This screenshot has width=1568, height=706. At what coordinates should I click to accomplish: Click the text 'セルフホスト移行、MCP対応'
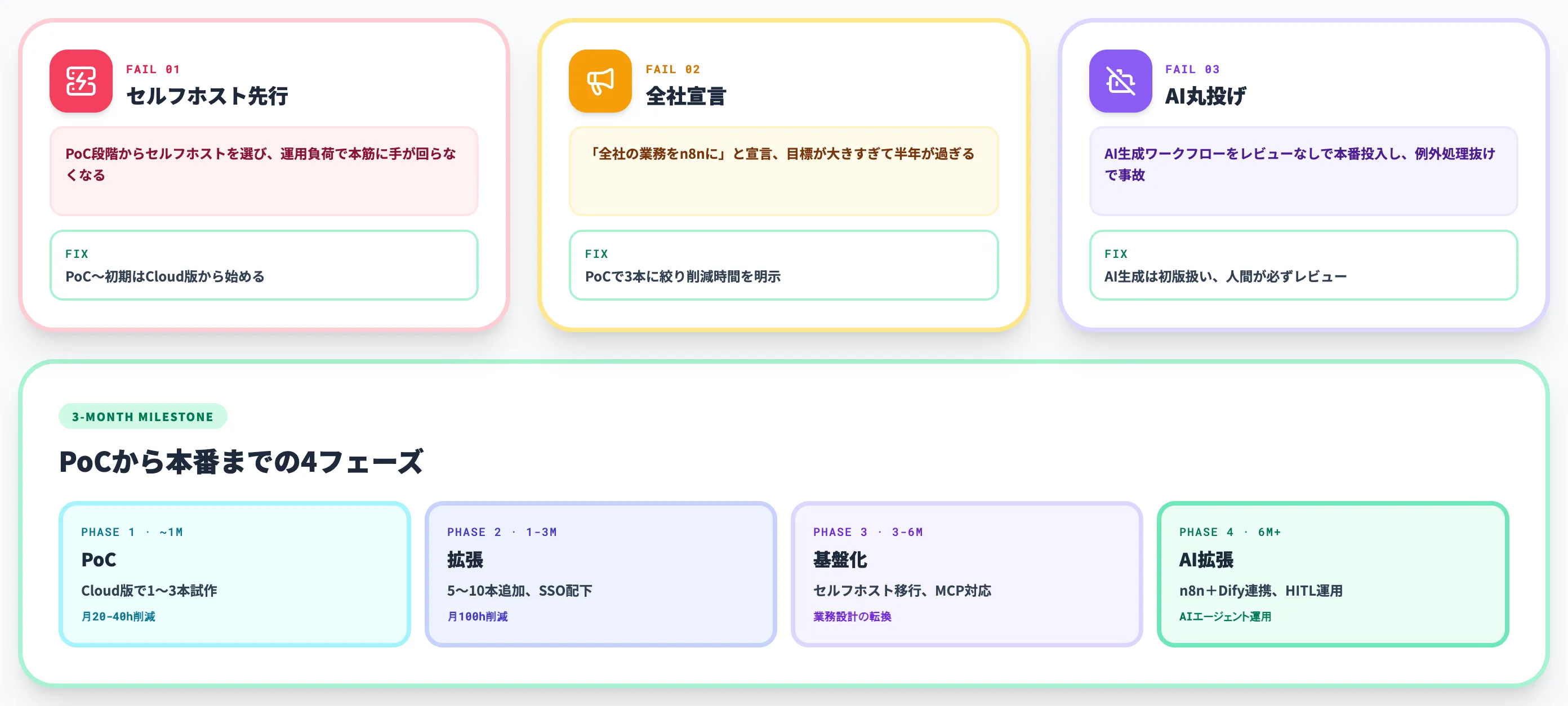[902, 591]
